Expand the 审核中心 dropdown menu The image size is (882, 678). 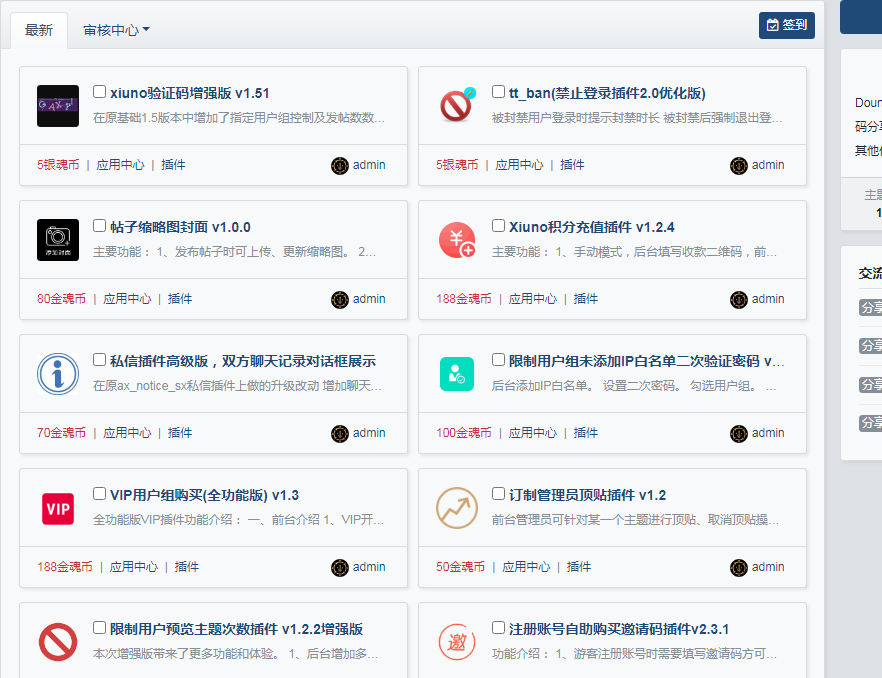[117, 30]
